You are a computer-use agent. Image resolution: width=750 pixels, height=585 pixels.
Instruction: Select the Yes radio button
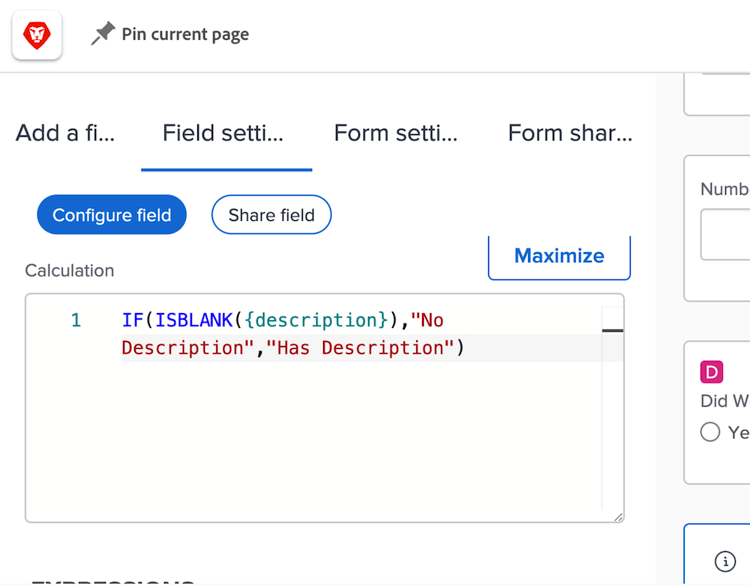coord(710,432)
